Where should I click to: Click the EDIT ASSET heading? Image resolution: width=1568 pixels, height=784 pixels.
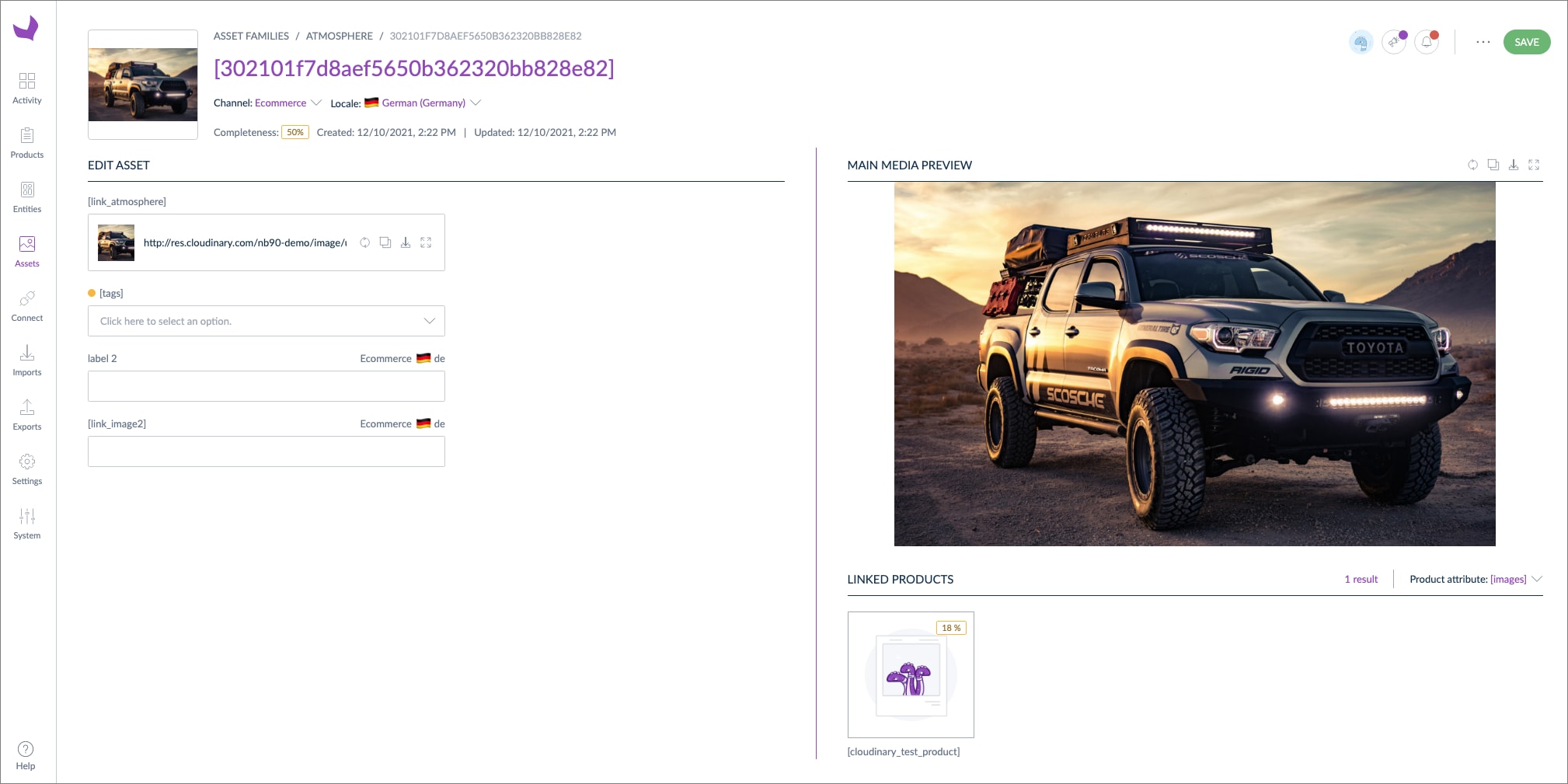pyautogui.click(x=118, y=165)
